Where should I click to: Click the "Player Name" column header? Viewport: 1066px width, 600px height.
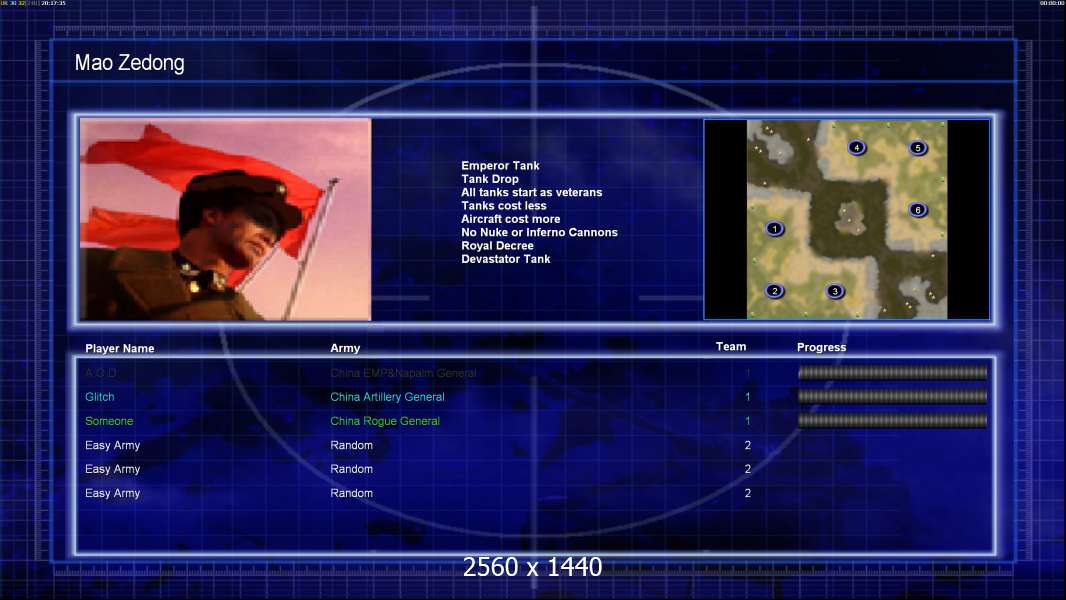point(120,349)
